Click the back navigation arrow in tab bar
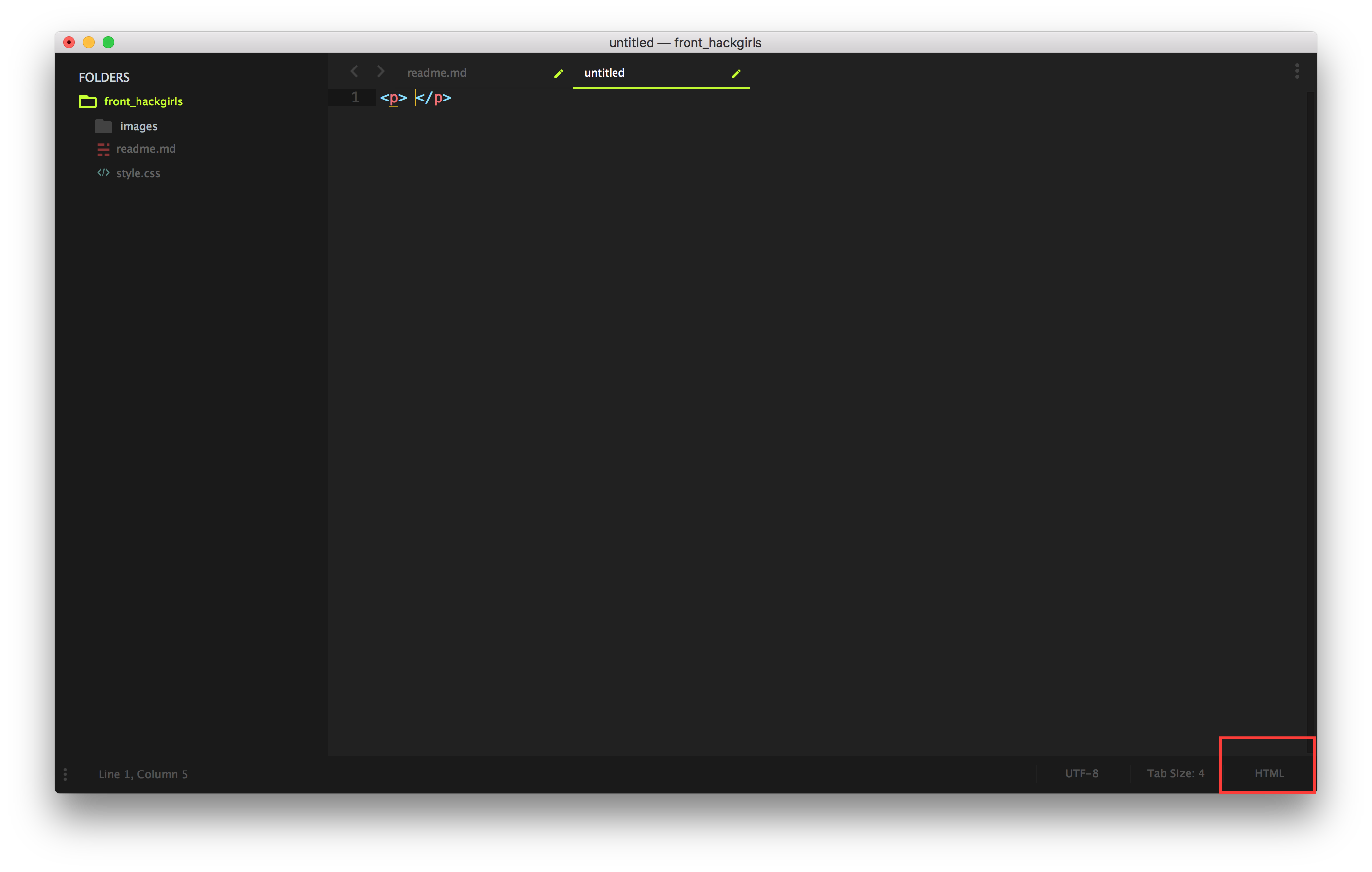This screenshot has width=1372, height=872. tap(354, 71)
